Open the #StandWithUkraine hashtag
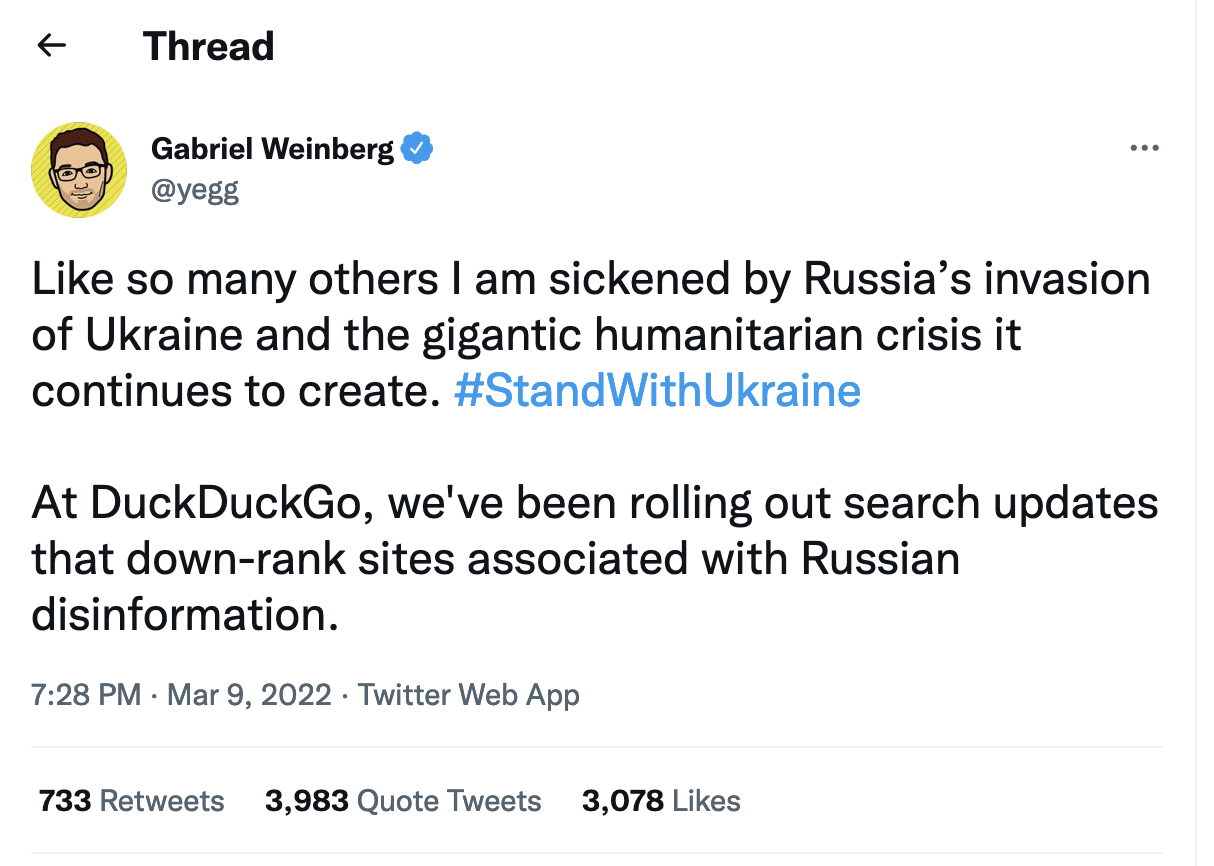The width and height of the screenshot is (1214, 866). (x=657, y=391)
